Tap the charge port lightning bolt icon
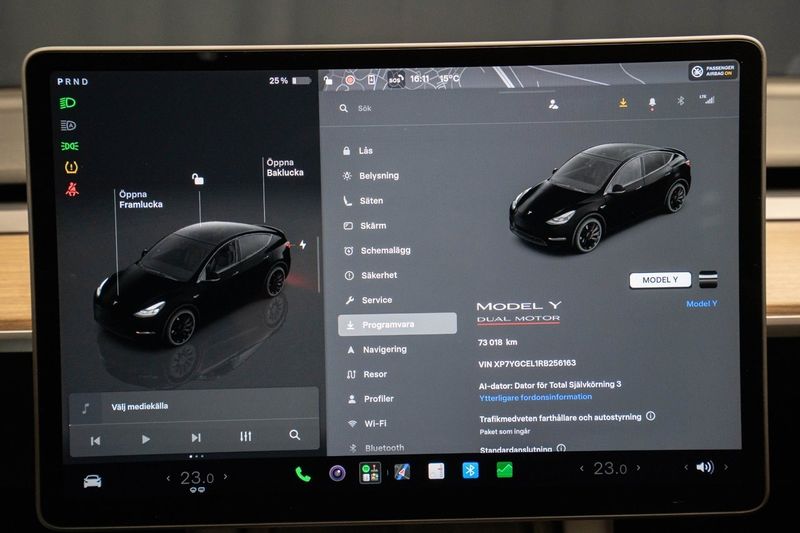 (x=303, y=245)
